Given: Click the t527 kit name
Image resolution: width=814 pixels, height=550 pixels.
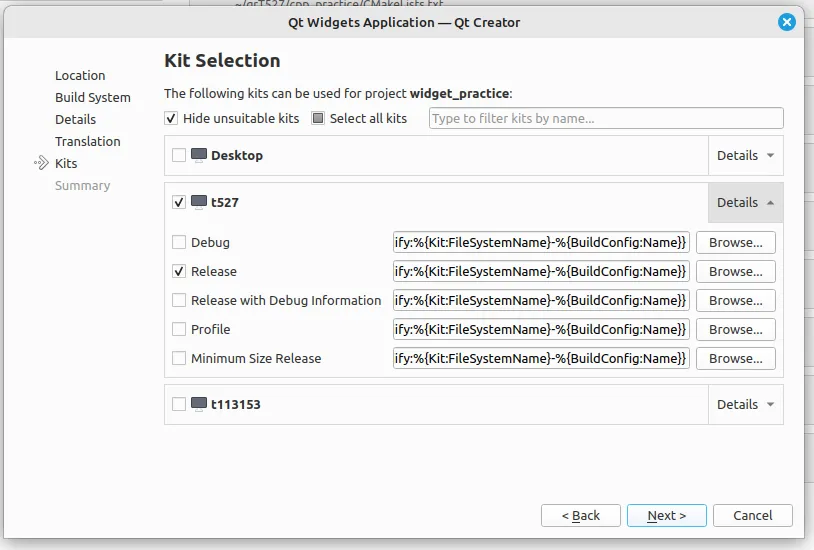Looking at the screenshot, I should pyautogui.click(x=225, y=202).
